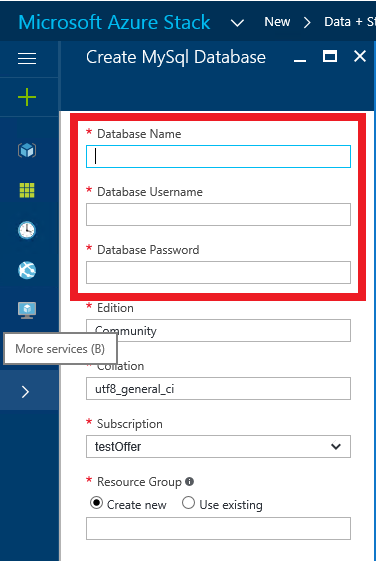
Task: Expand More services arrow in sidebar
Action: [x=25, y=392]
